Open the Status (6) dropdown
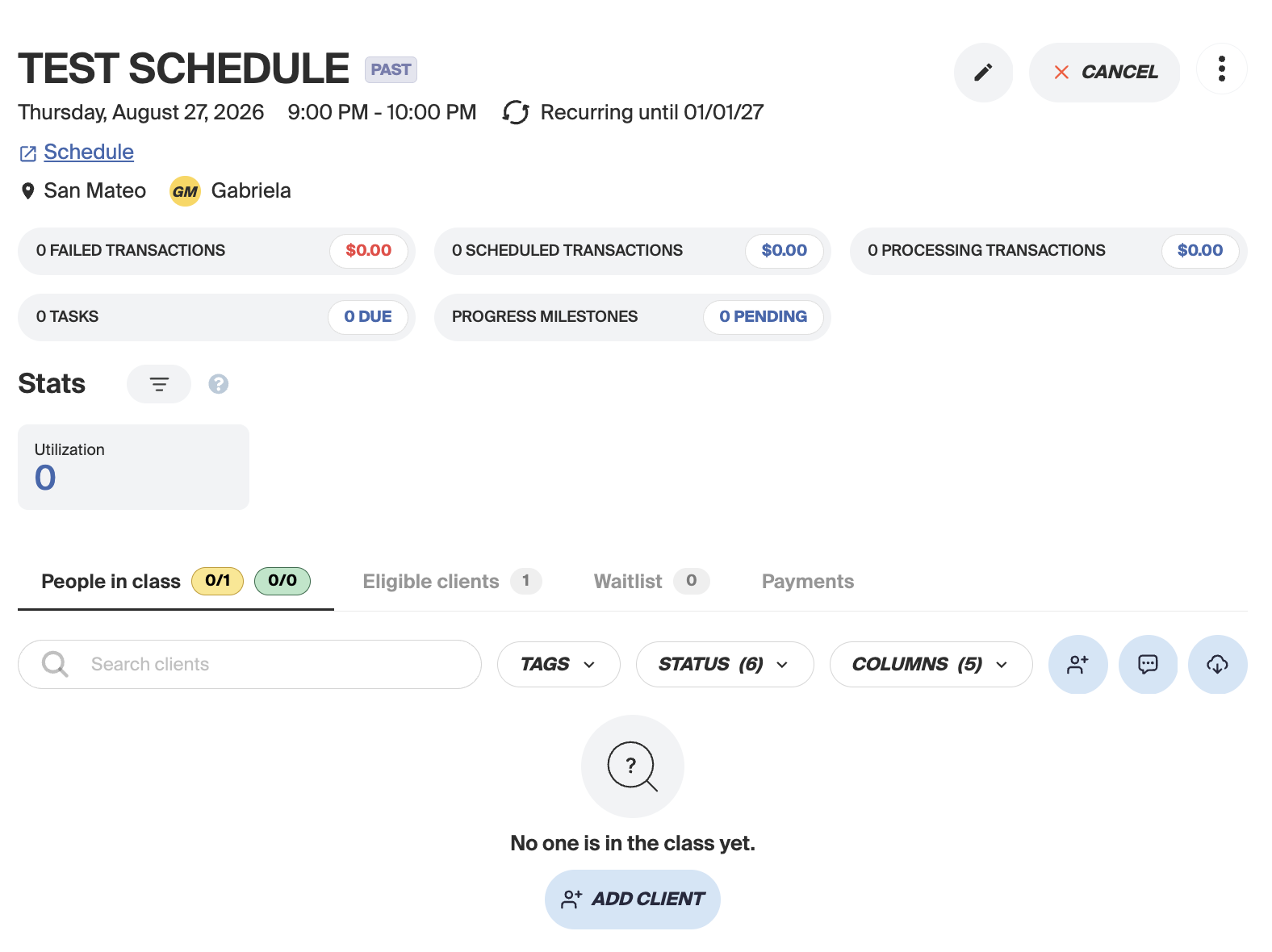Image resolution: width=1272 pixels, height=952 pixels. 724,664
